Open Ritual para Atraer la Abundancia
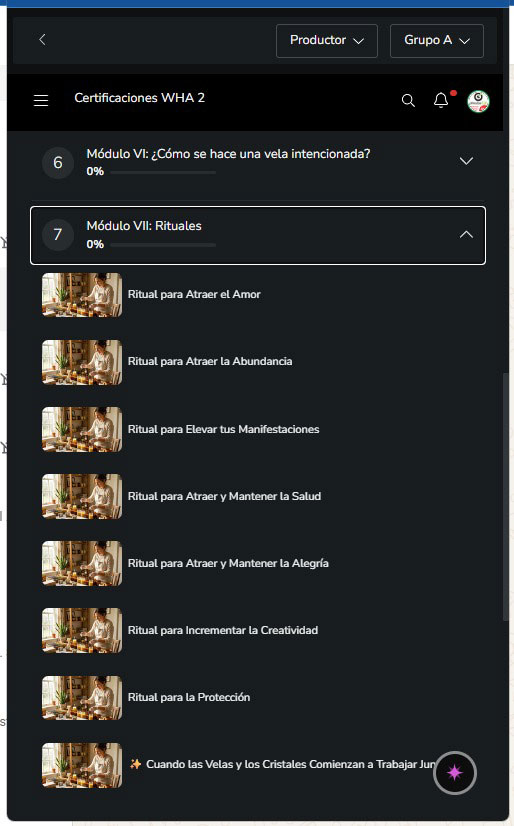 (210, 361)
